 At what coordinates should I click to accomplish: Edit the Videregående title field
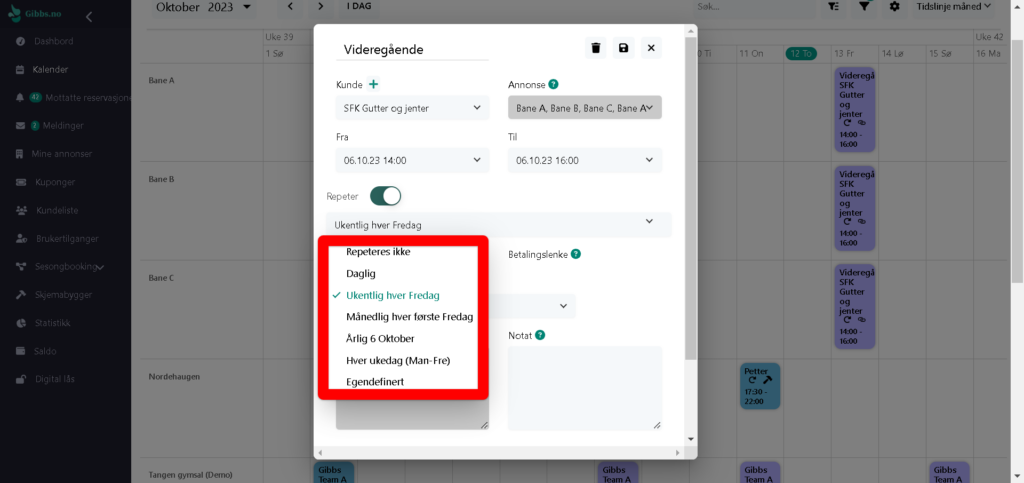coord(412,50)
